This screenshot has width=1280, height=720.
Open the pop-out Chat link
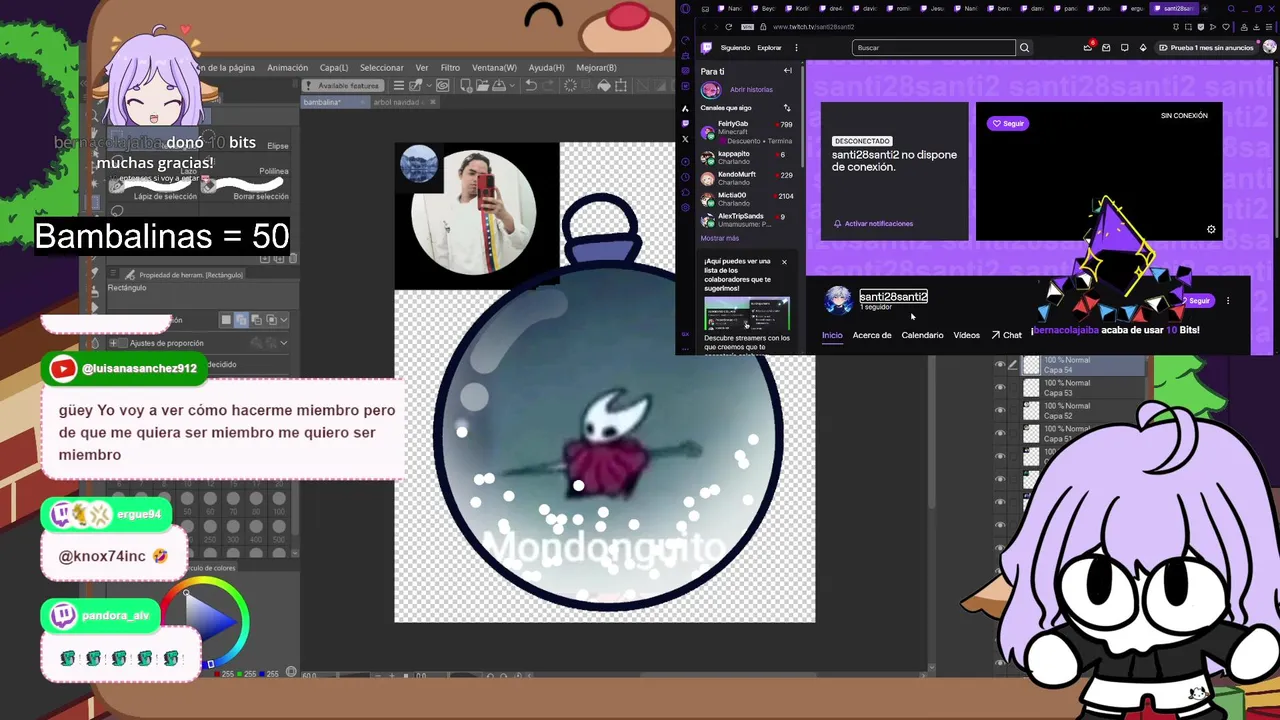(x=1007, y=335)
